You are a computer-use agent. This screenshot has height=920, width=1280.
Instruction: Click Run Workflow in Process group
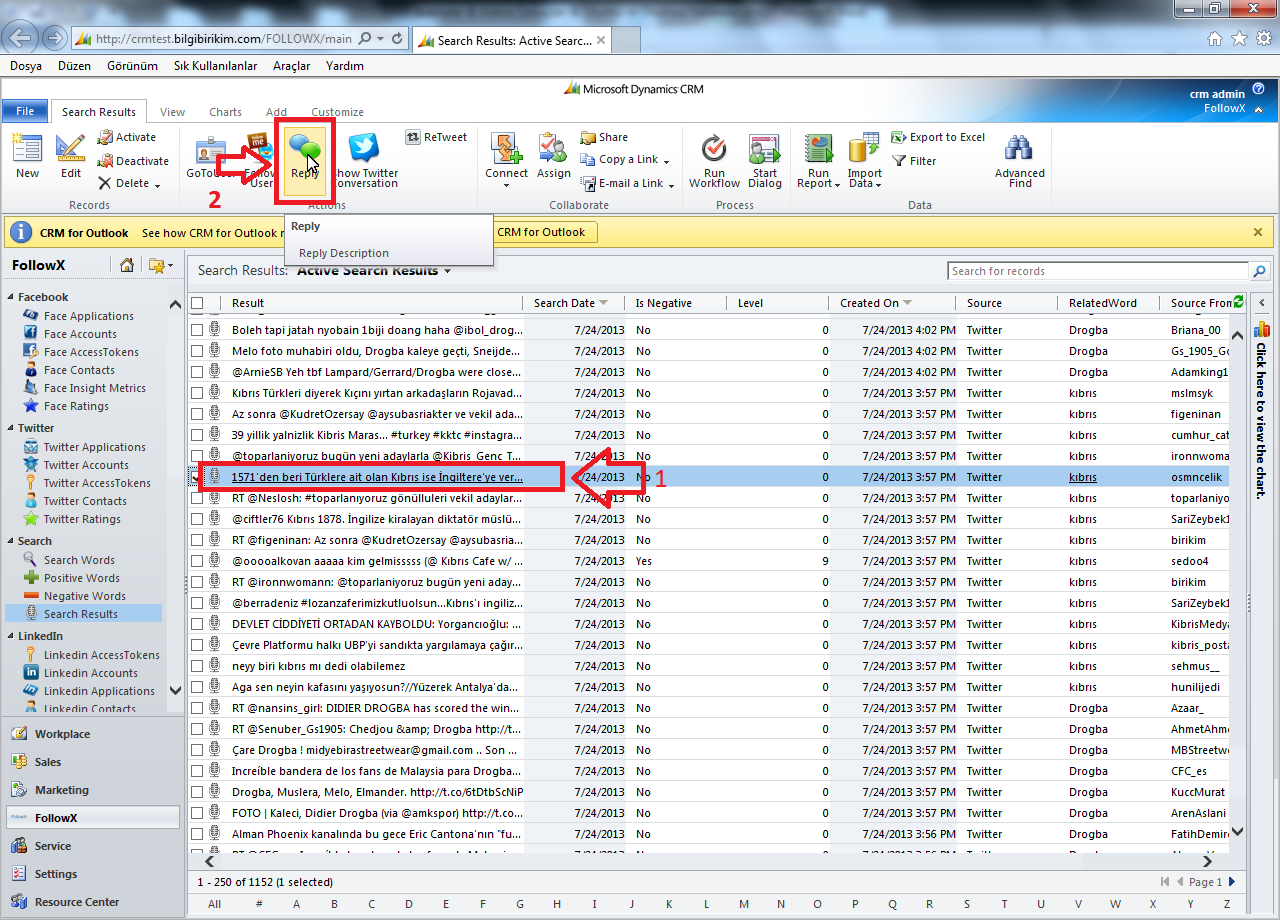tap(714, 160)
